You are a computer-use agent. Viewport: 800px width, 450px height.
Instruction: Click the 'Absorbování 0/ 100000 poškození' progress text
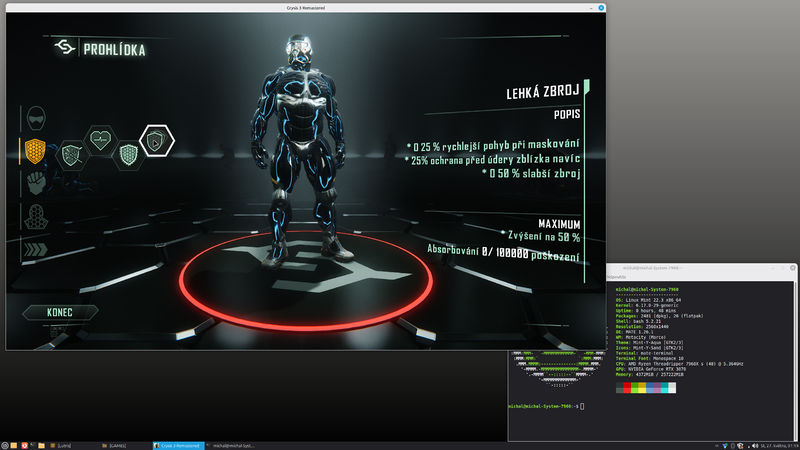[503, 252]
